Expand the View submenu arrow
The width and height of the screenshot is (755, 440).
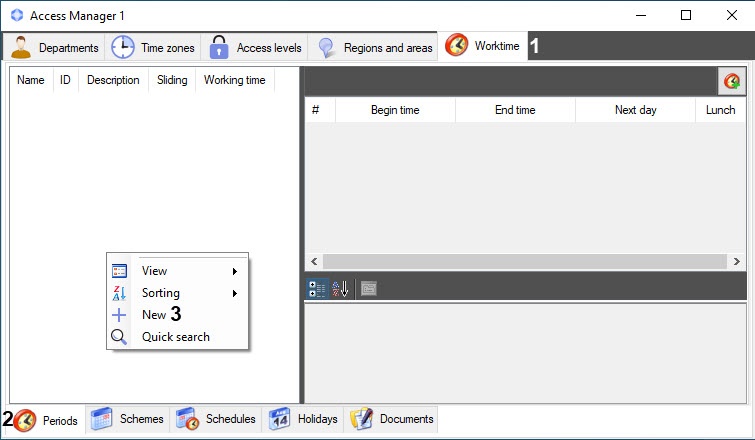tap(234, 272)
